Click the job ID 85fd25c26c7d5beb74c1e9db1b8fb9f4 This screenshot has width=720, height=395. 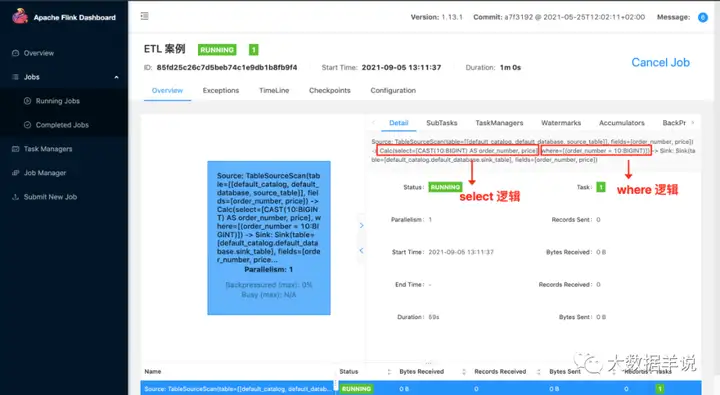227,68
